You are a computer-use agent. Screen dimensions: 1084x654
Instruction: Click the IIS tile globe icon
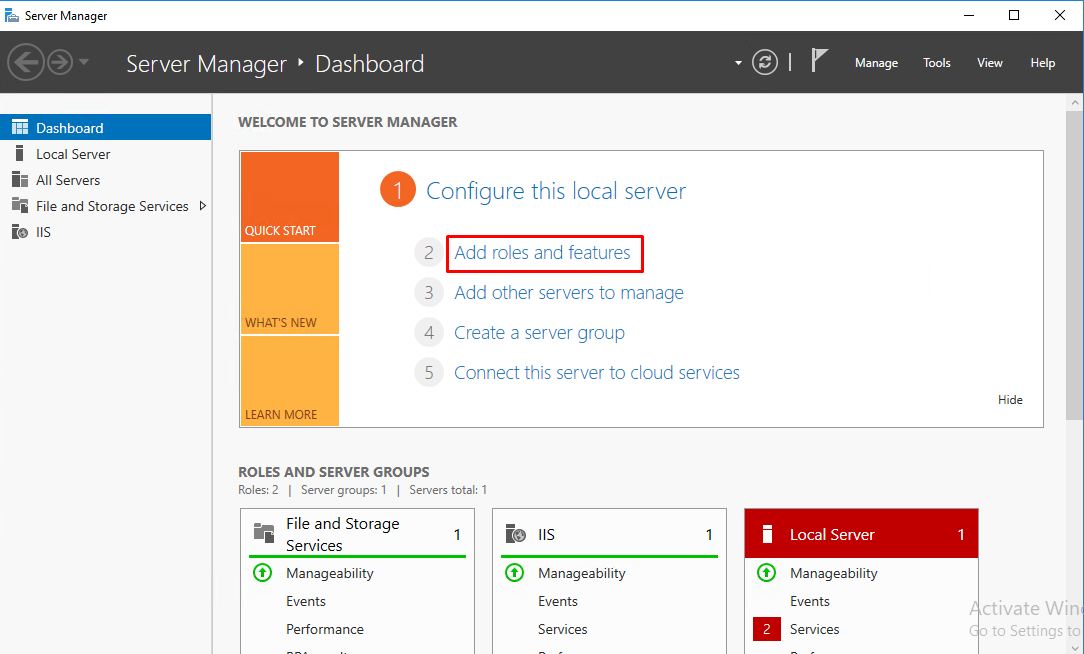[x=516, y=534]
